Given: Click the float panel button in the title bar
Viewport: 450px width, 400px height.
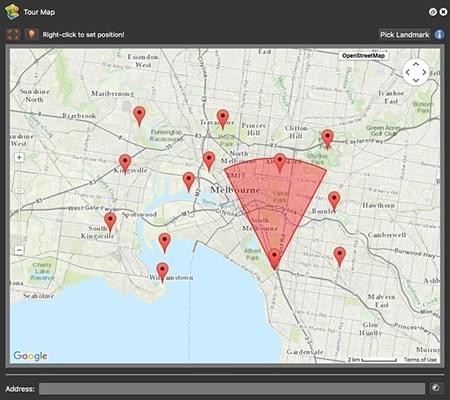Looking at the screenshot, I should click(x=432, y=12).
